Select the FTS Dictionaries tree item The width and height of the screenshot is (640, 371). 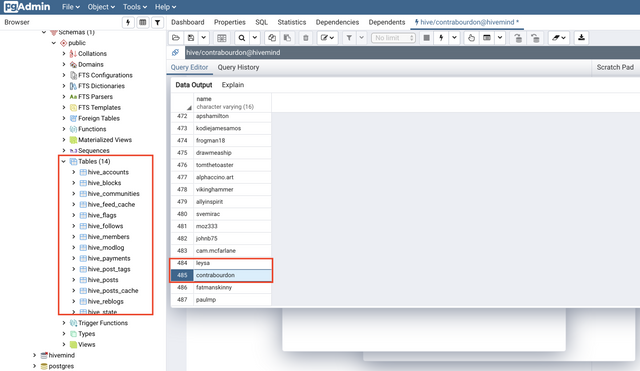pyautogui.click(x=101, y=86)
